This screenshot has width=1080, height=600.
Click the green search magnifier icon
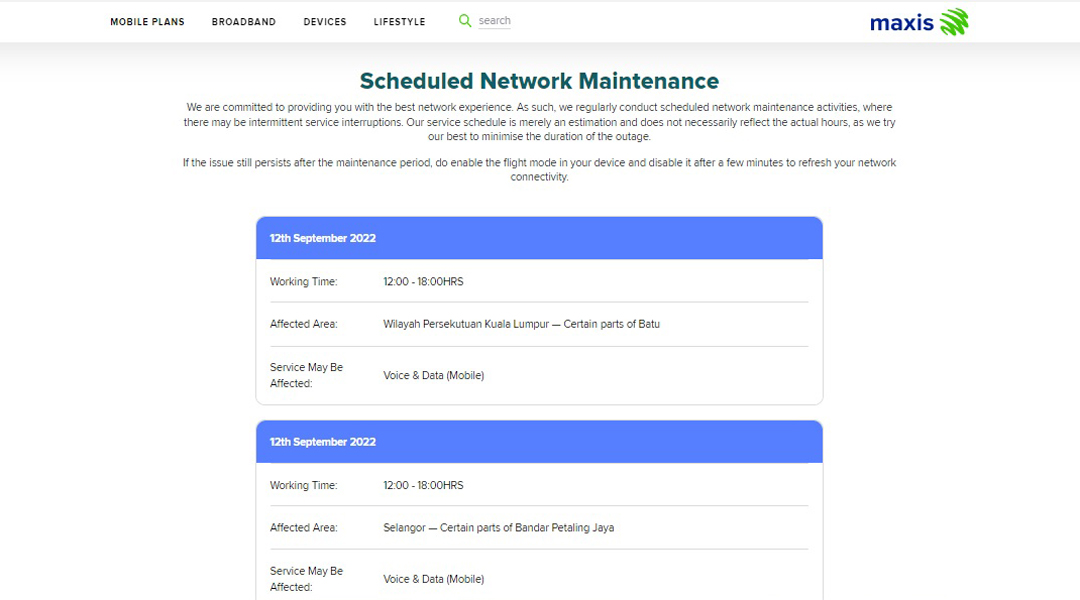[465, 21]
